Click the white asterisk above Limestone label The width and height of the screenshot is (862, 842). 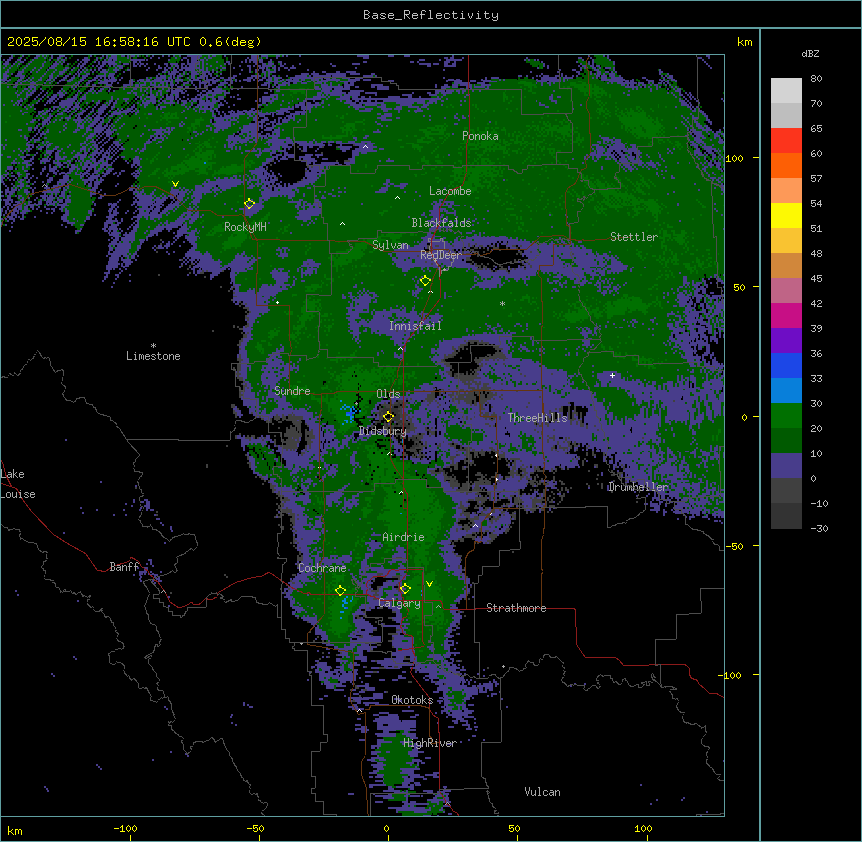pyautogui.click(x=153, y=346)
